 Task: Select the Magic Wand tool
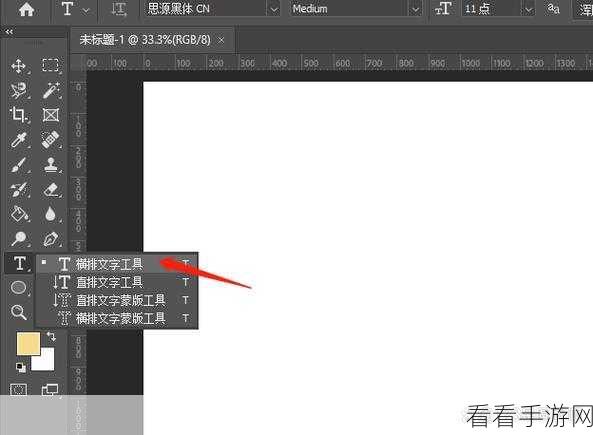(51, 91)
